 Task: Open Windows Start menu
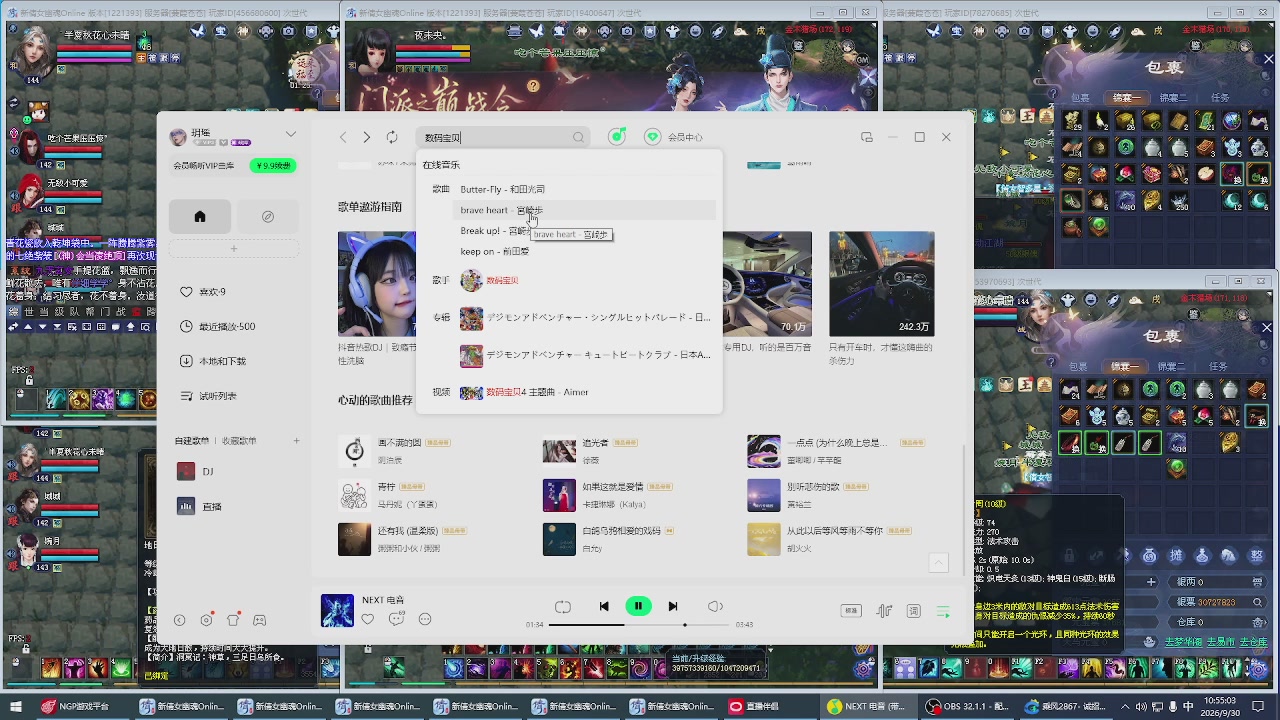[x=17, y=706]
